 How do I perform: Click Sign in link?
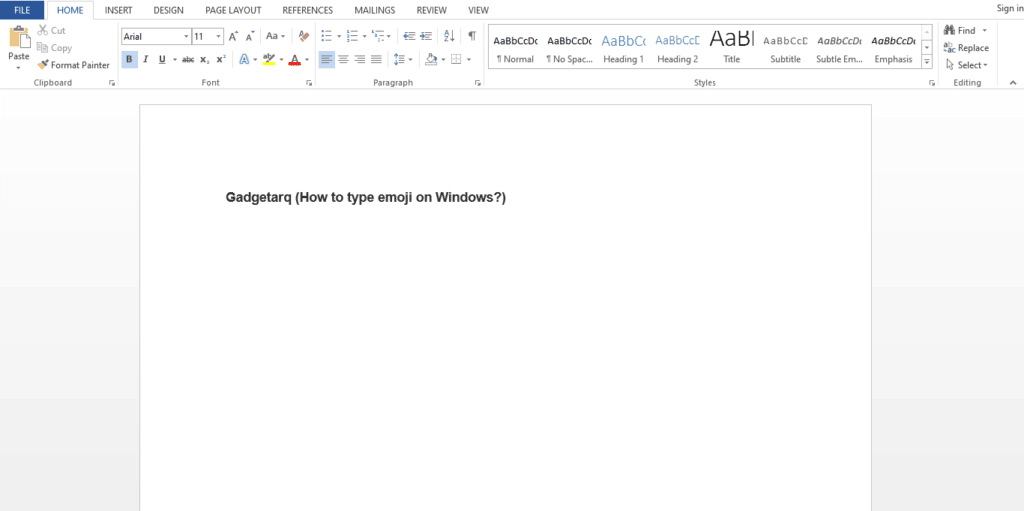click(1010, 8)
